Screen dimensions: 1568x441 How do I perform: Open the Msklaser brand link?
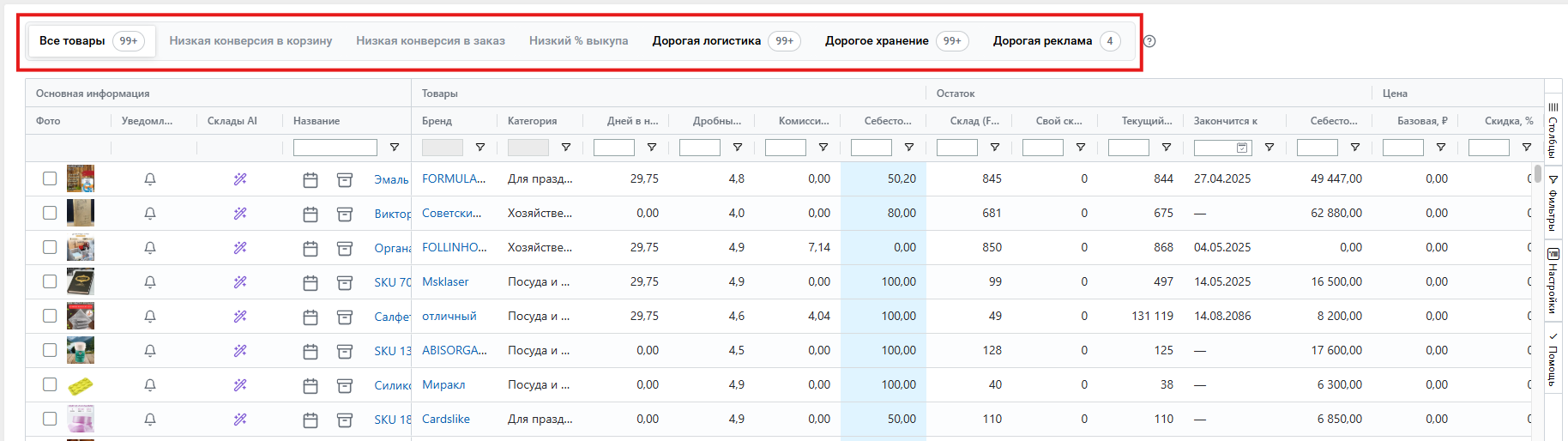(445, 281)
